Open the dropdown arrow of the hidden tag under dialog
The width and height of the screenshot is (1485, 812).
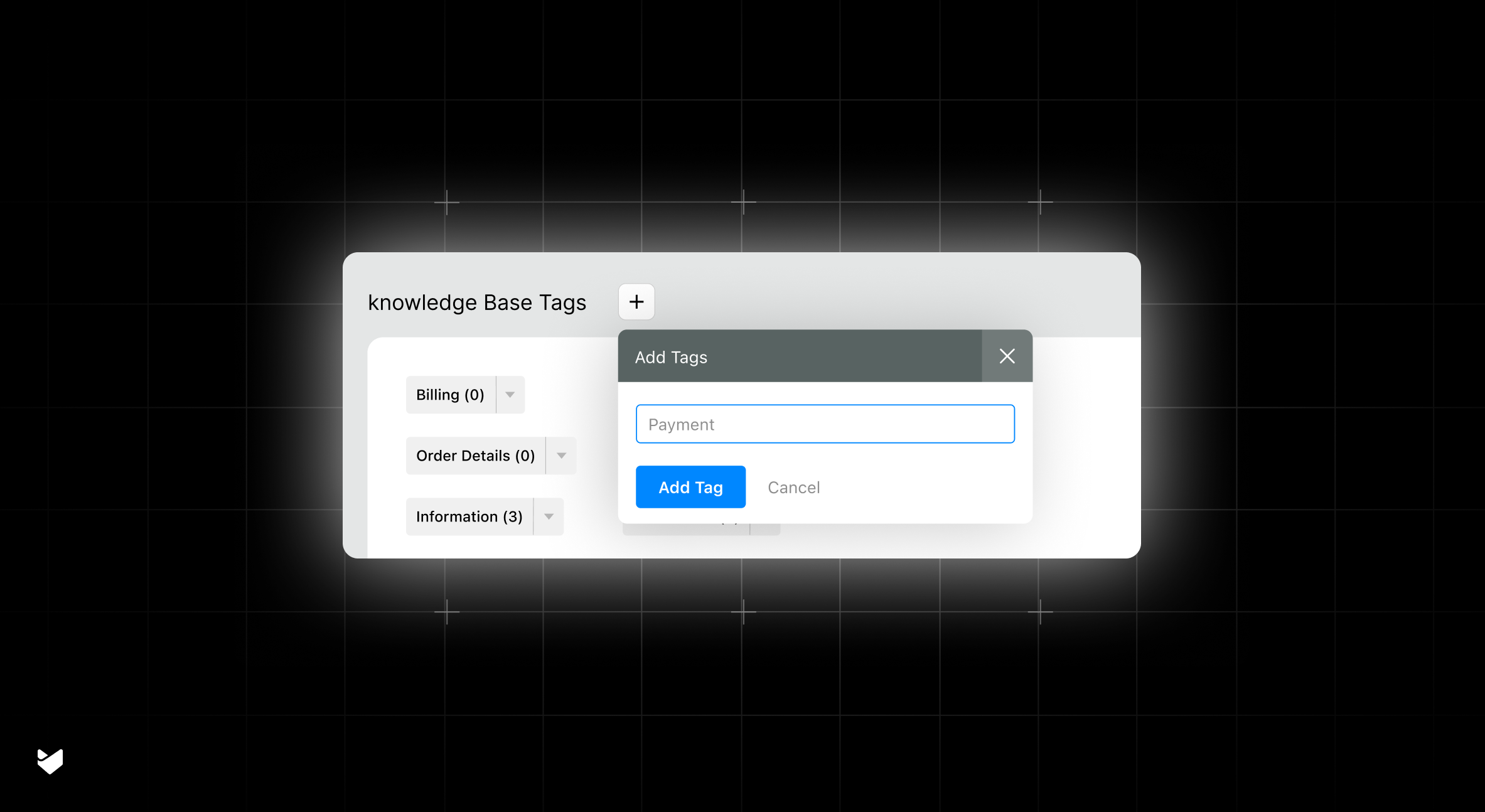pos(765,529)
